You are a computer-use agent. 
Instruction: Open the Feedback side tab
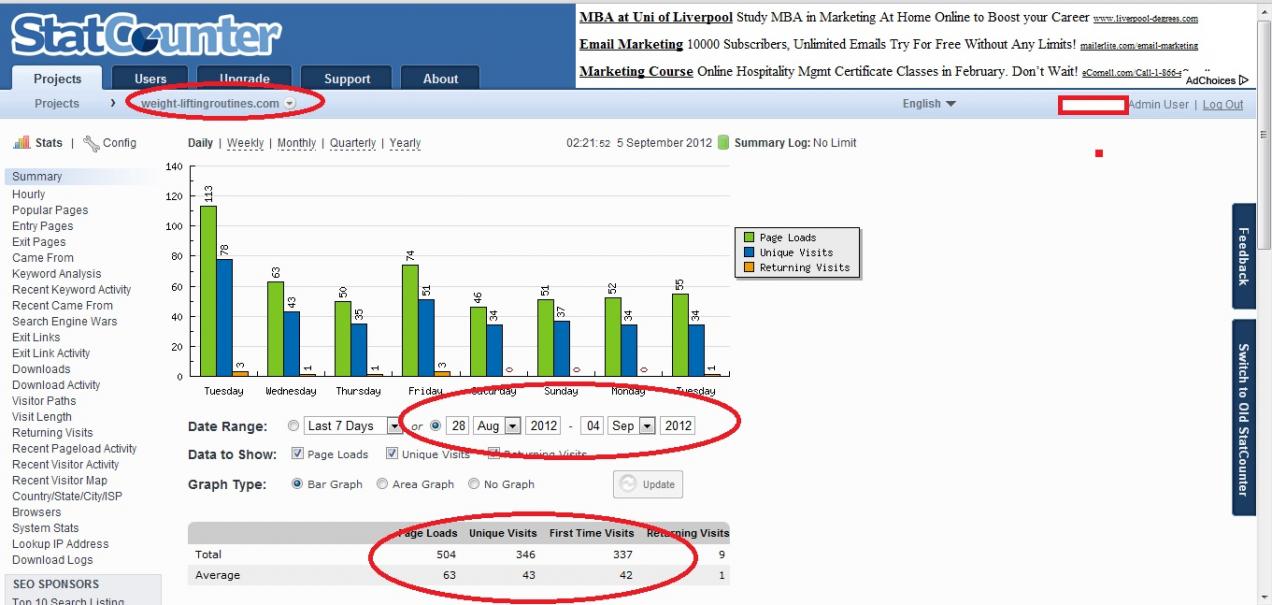click(1244, 256)
